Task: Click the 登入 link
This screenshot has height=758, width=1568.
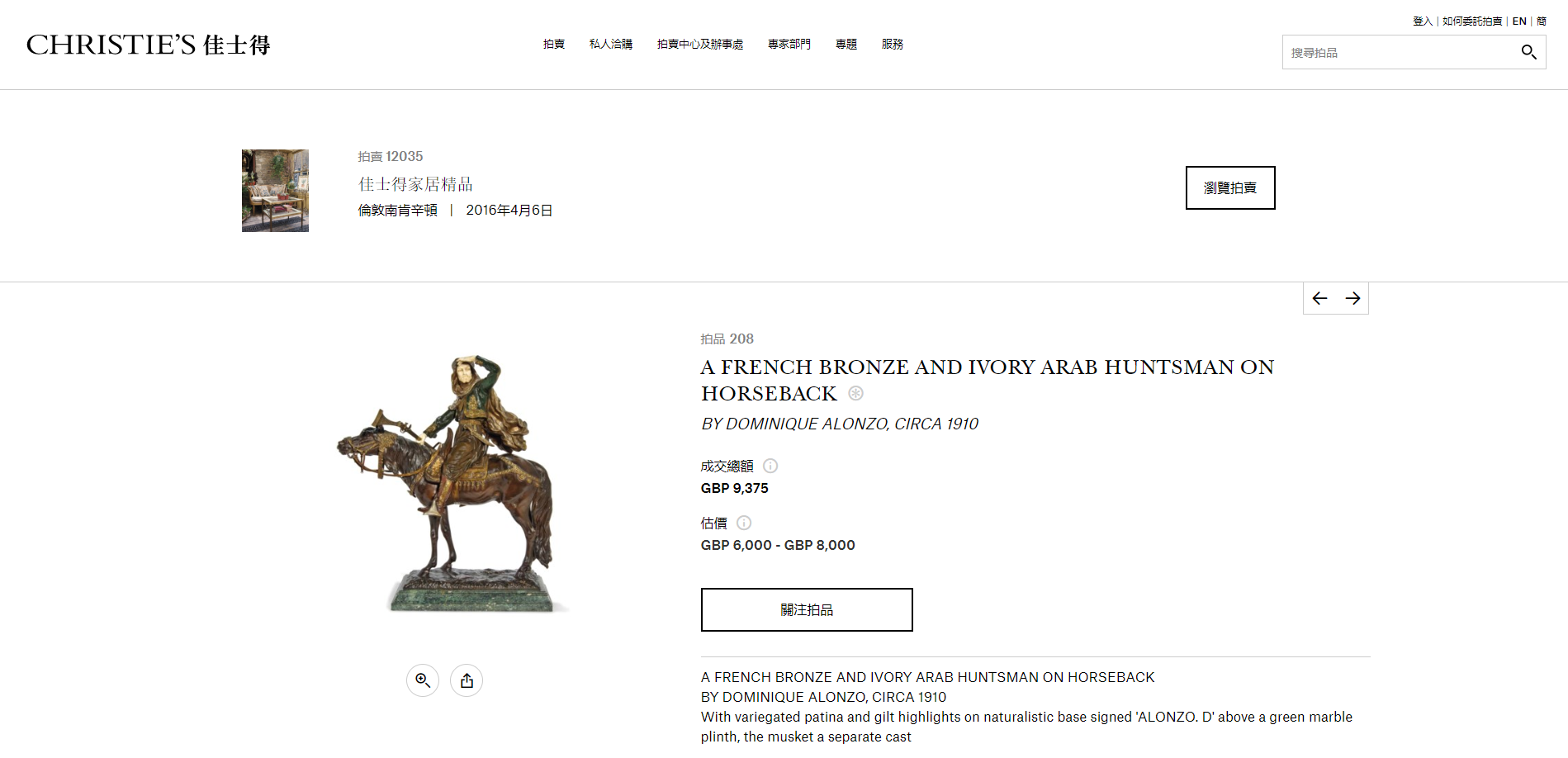Action: pos(1422,21)
